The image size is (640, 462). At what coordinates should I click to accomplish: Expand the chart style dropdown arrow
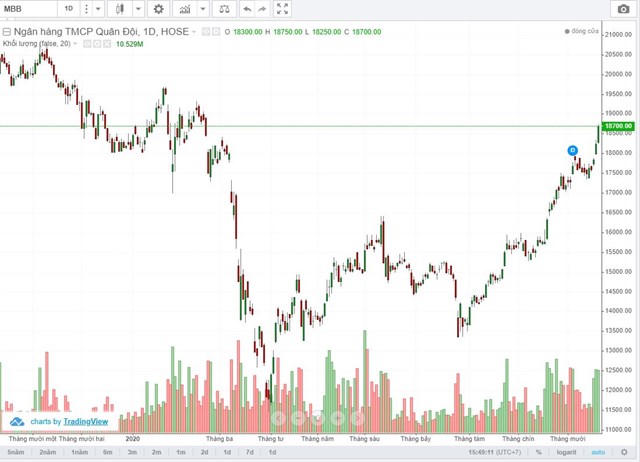coord(138,9)
